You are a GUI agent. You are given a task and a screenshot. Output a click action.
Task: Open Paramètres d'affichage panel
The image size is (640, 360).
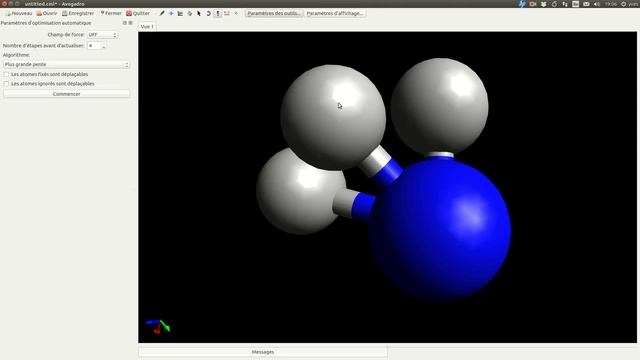[x=335, y=13]
